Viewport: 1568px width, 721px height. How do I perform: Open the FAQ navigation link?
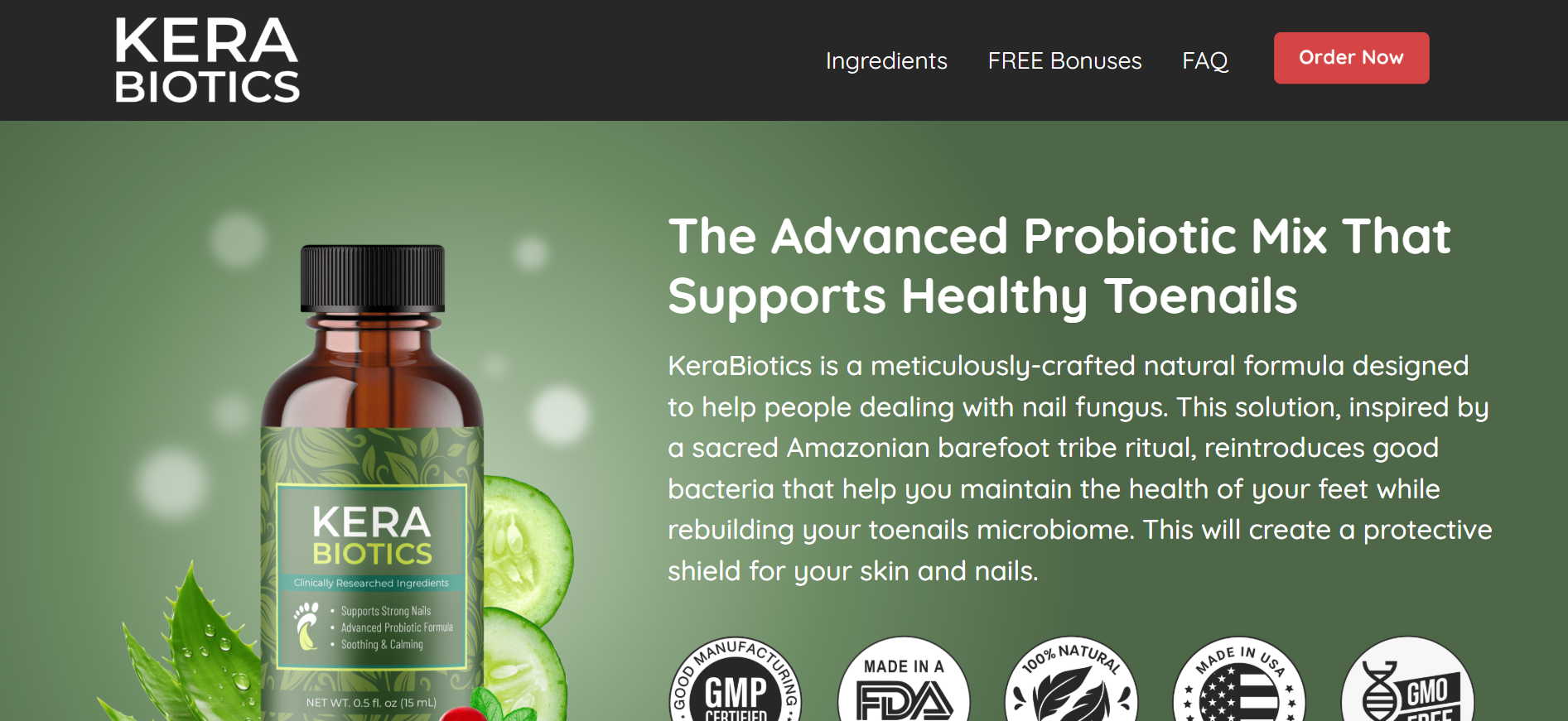1205,61
